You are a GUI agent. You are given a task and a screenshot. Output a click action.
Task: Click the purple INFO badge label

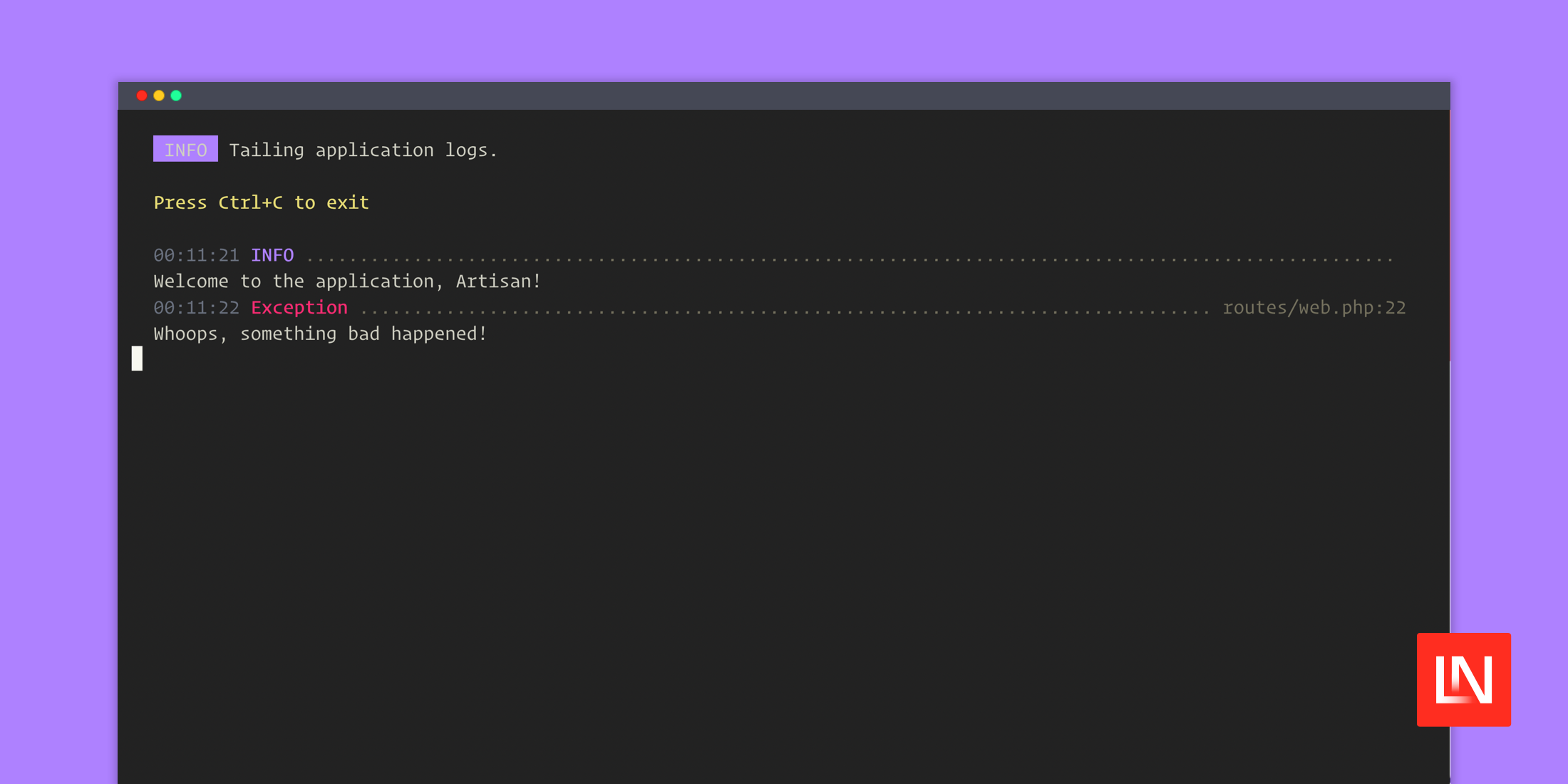(185, 149)
